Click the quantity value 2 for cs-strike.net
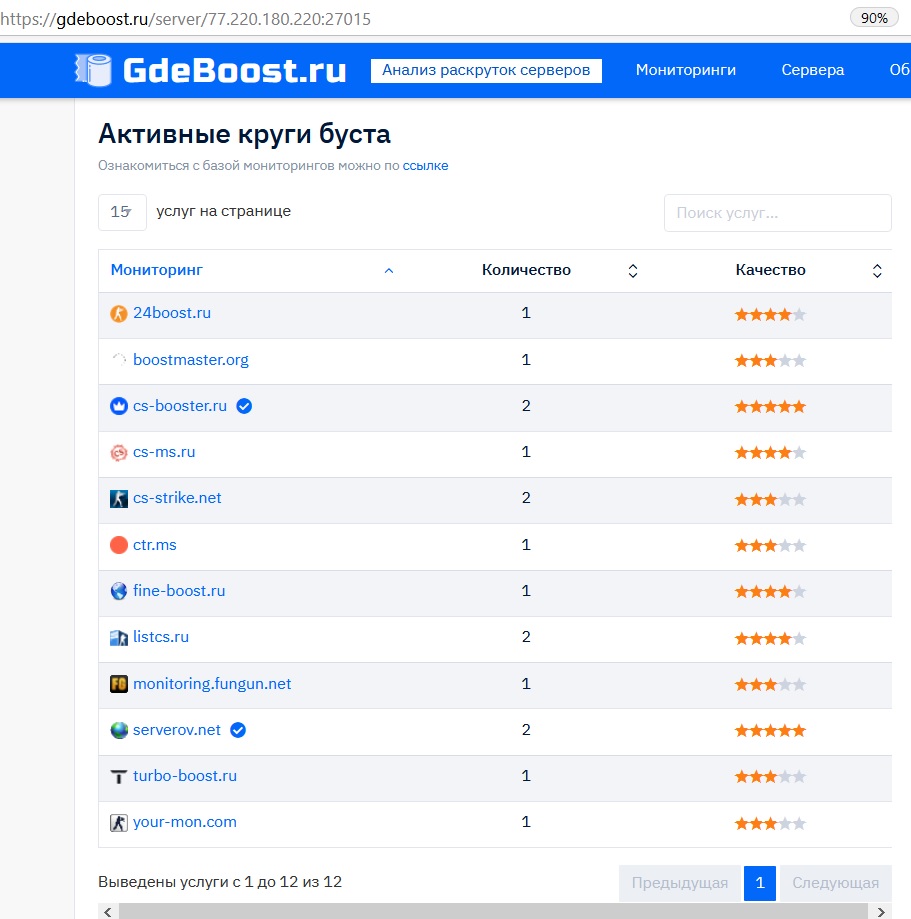 pyautogui.click(x=526, y=498)
